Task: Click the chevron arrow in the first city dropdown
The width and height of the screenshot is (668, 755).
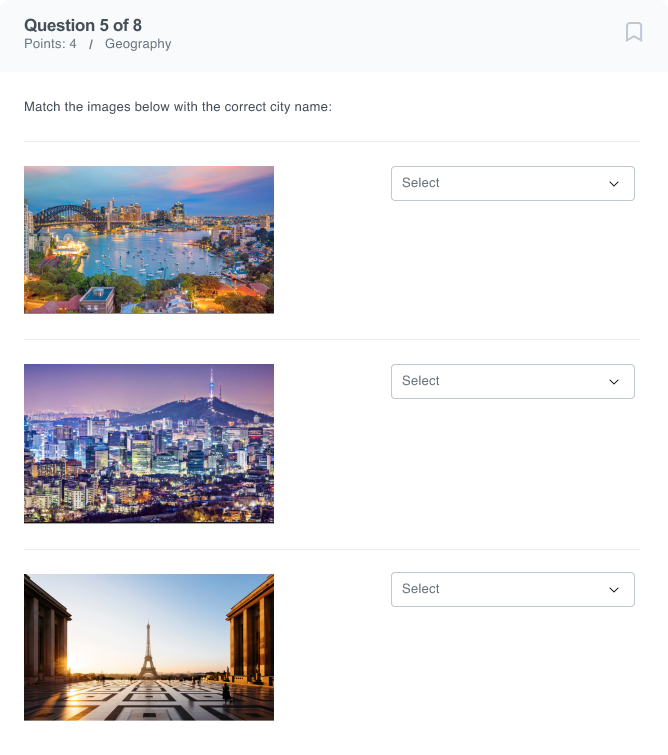Action: 614,184
